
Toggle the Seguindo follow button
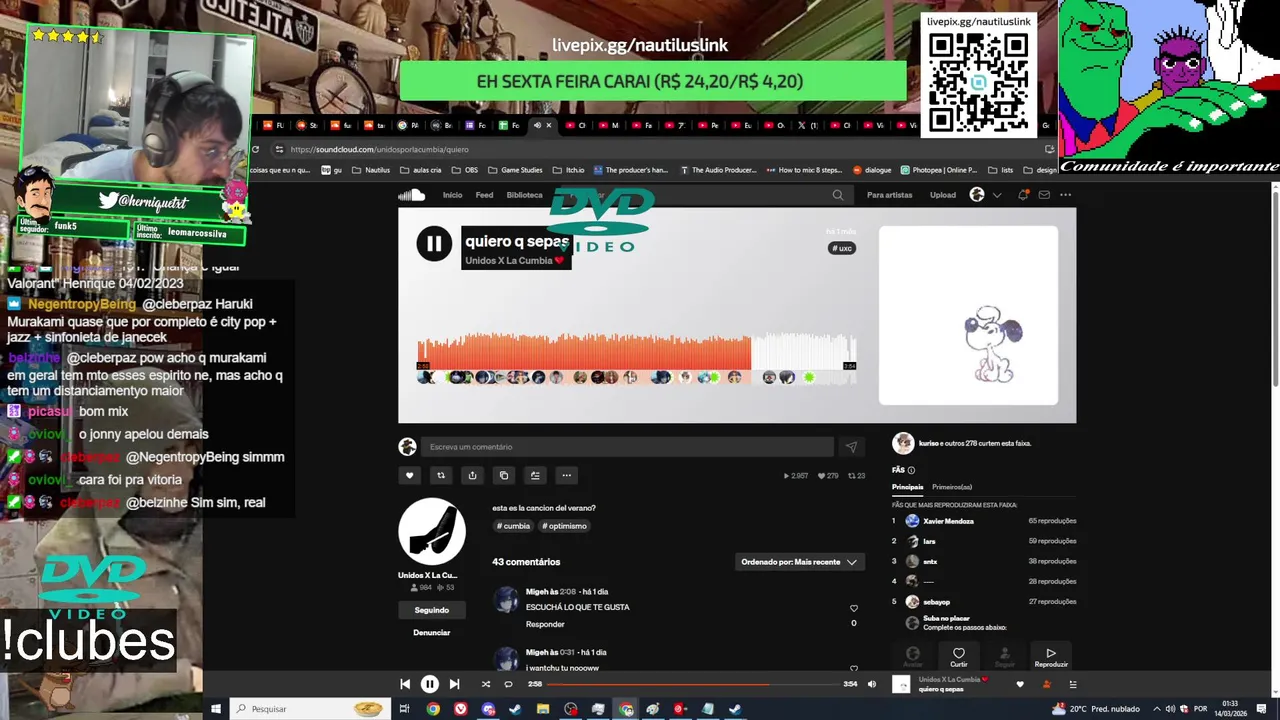pyautogui.click(x=432, y=610)
